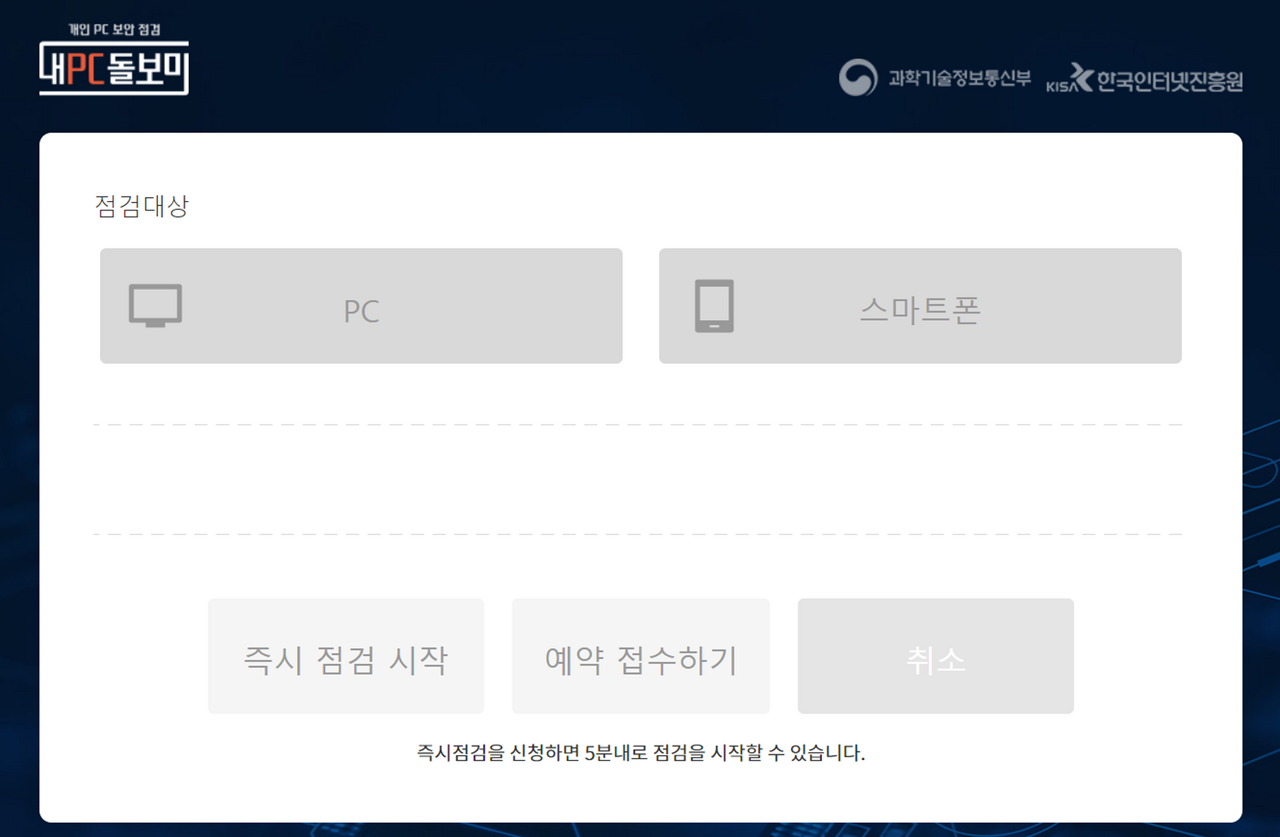Click the 개인 PC 보안 점검 tagline
Viewport: 1280px width, 837px height.
coord(114,31)
